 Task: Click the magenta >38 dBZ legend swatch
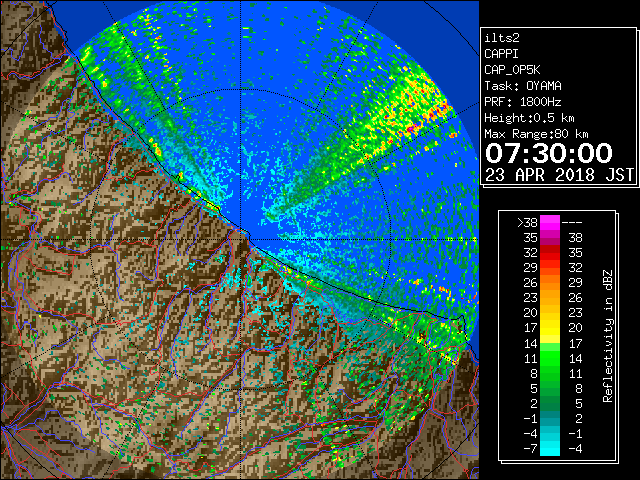point(550,223)
